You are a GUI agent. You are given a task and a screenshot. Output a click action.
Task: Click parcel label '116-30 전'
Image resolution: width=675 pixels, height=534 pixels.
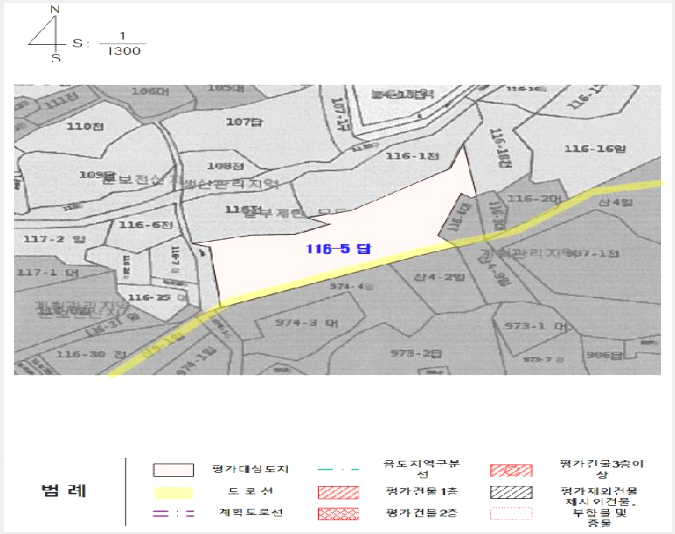[91, 354]
